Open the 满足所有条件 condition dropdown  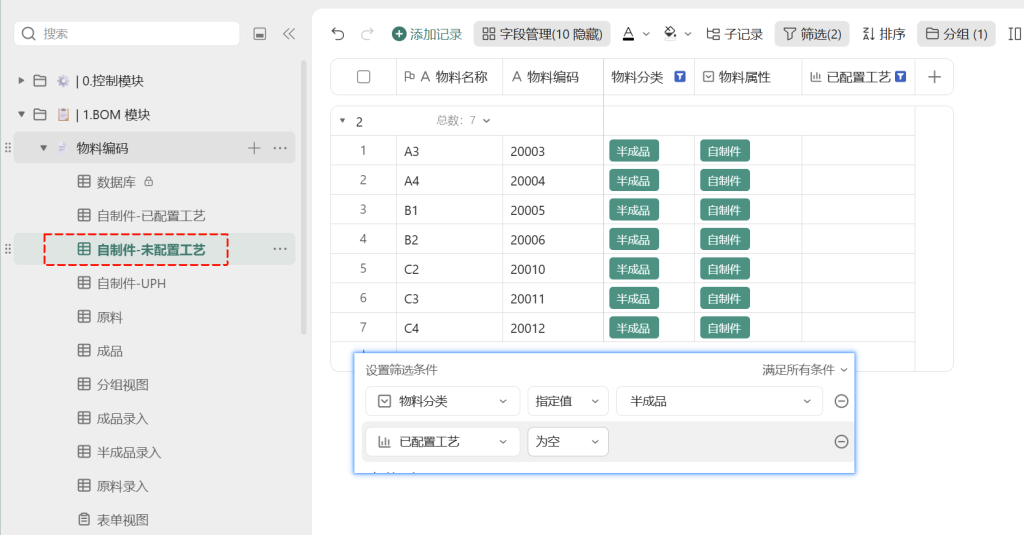click(805, 370)
